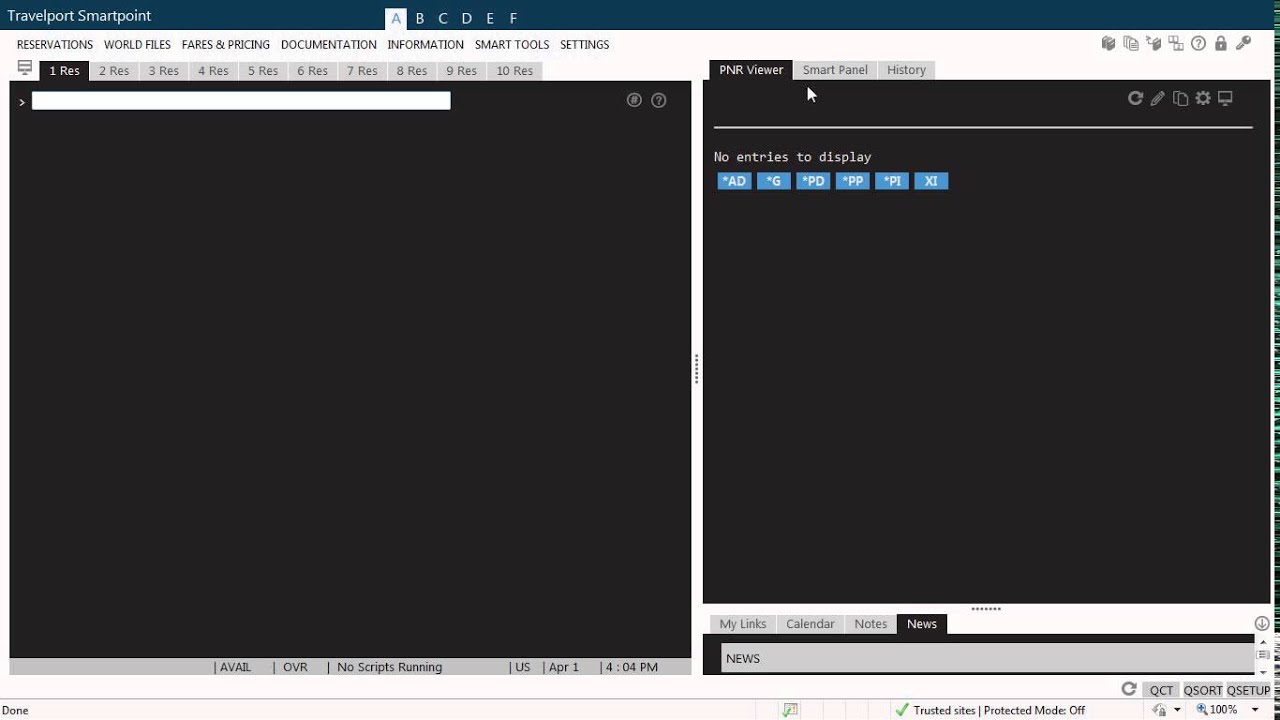Click the circular down-arrow icon beside News tab
Viewport: 1280px width, 720px height.
pos(1262,623)
